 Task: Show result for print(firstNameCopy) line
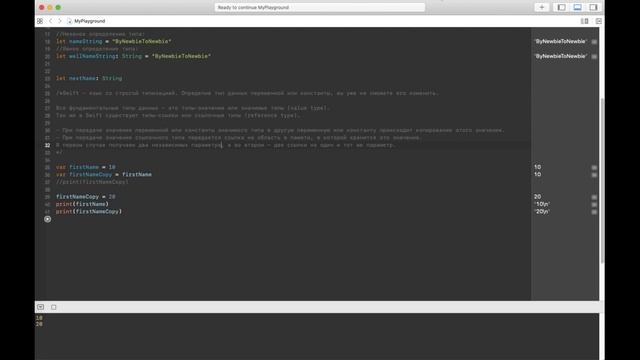[594, 212]
